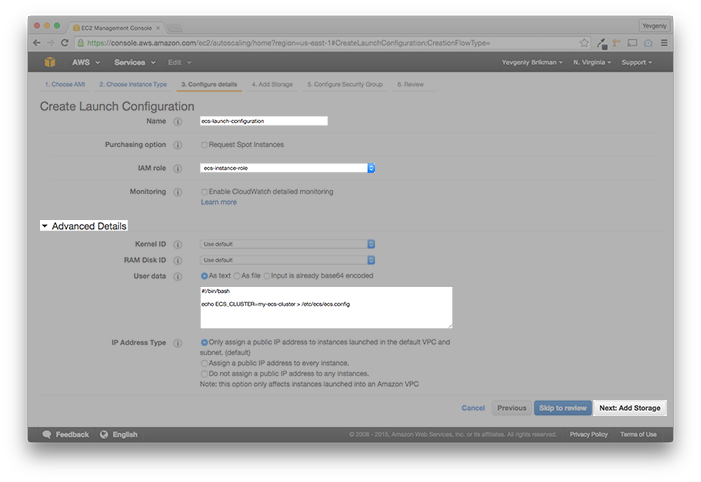Click the eyedropper extension icon
Screen dimensions: 701x482
602,43
